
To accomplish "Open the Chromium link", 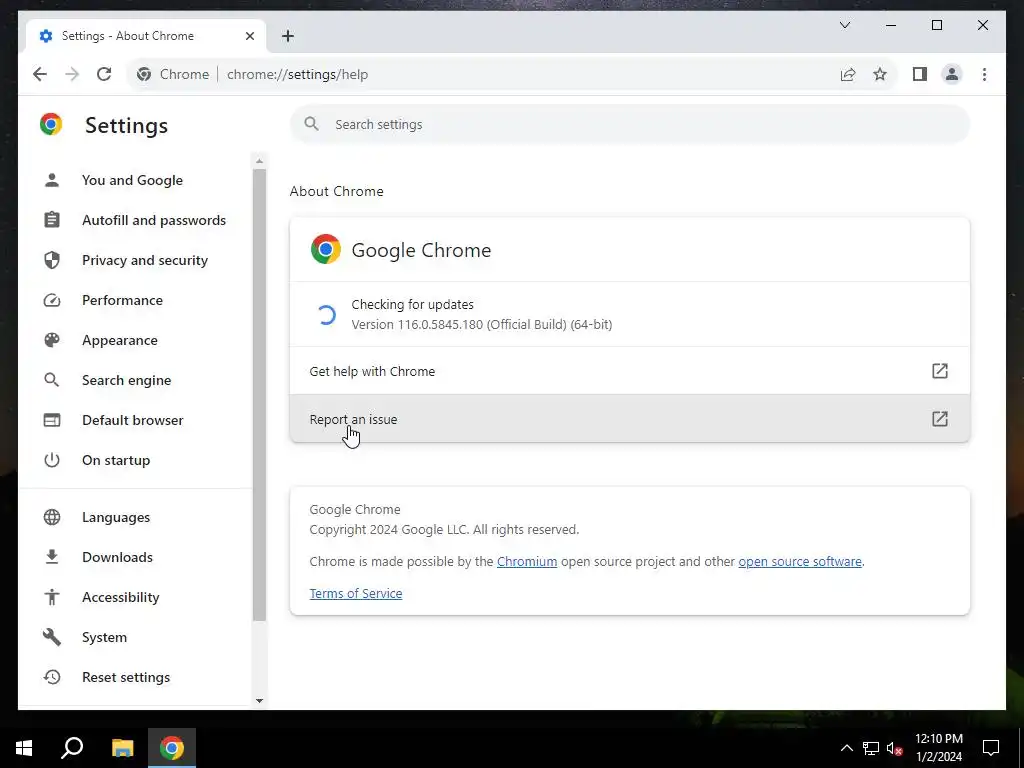I will (527, 562).
